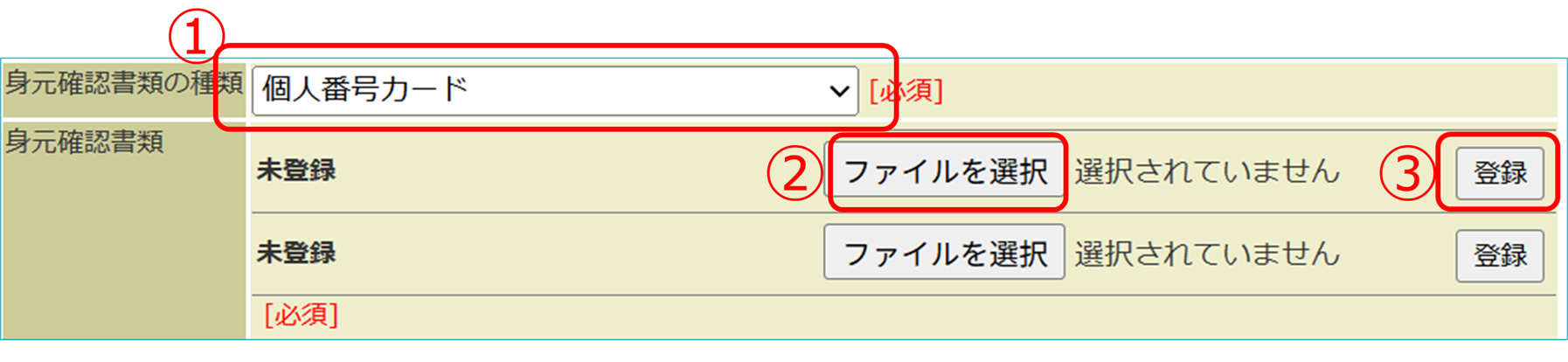Click the red box around the first 登録
The image size is (1568, 362).
point(1498,138)
